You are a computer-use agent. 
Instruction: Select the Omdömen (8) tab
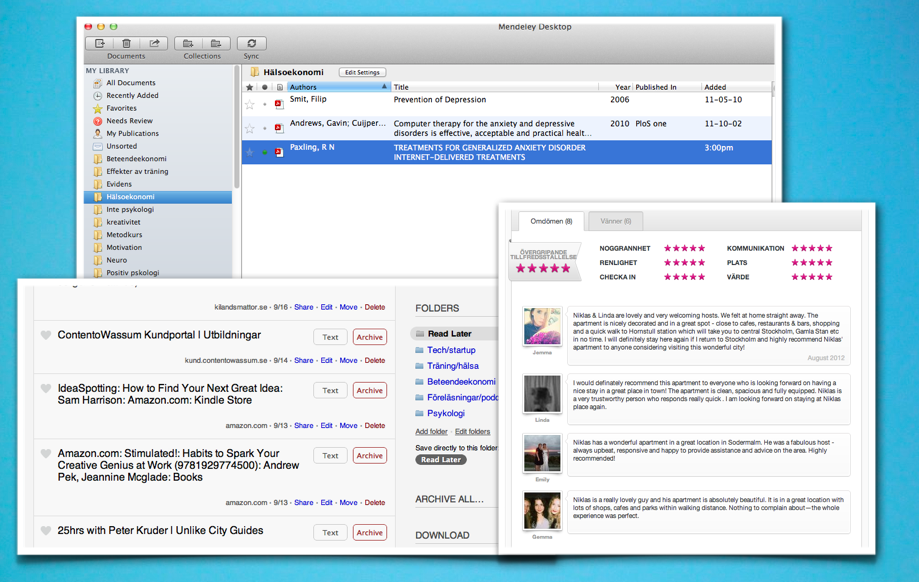point(551,221)
